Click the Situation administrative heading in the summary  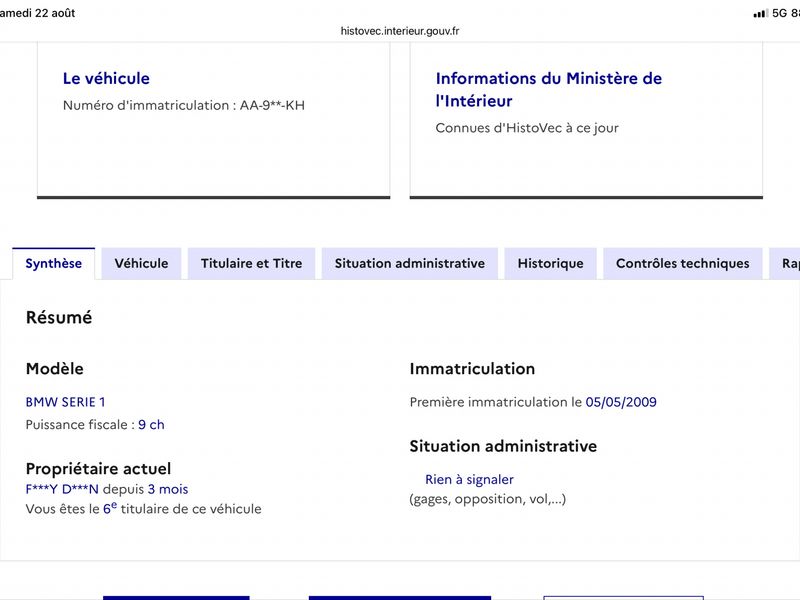click(x=503, y=446)
